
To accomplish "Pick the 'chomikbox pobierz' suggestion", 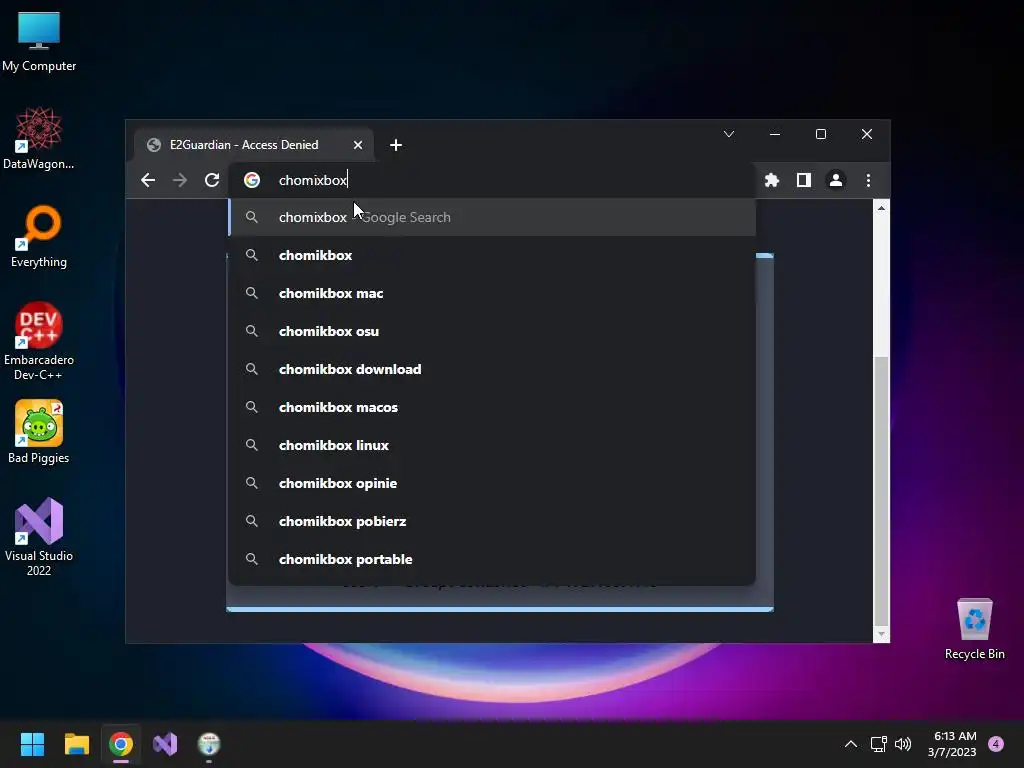I will pyautogui.click(x=492, y=521).
